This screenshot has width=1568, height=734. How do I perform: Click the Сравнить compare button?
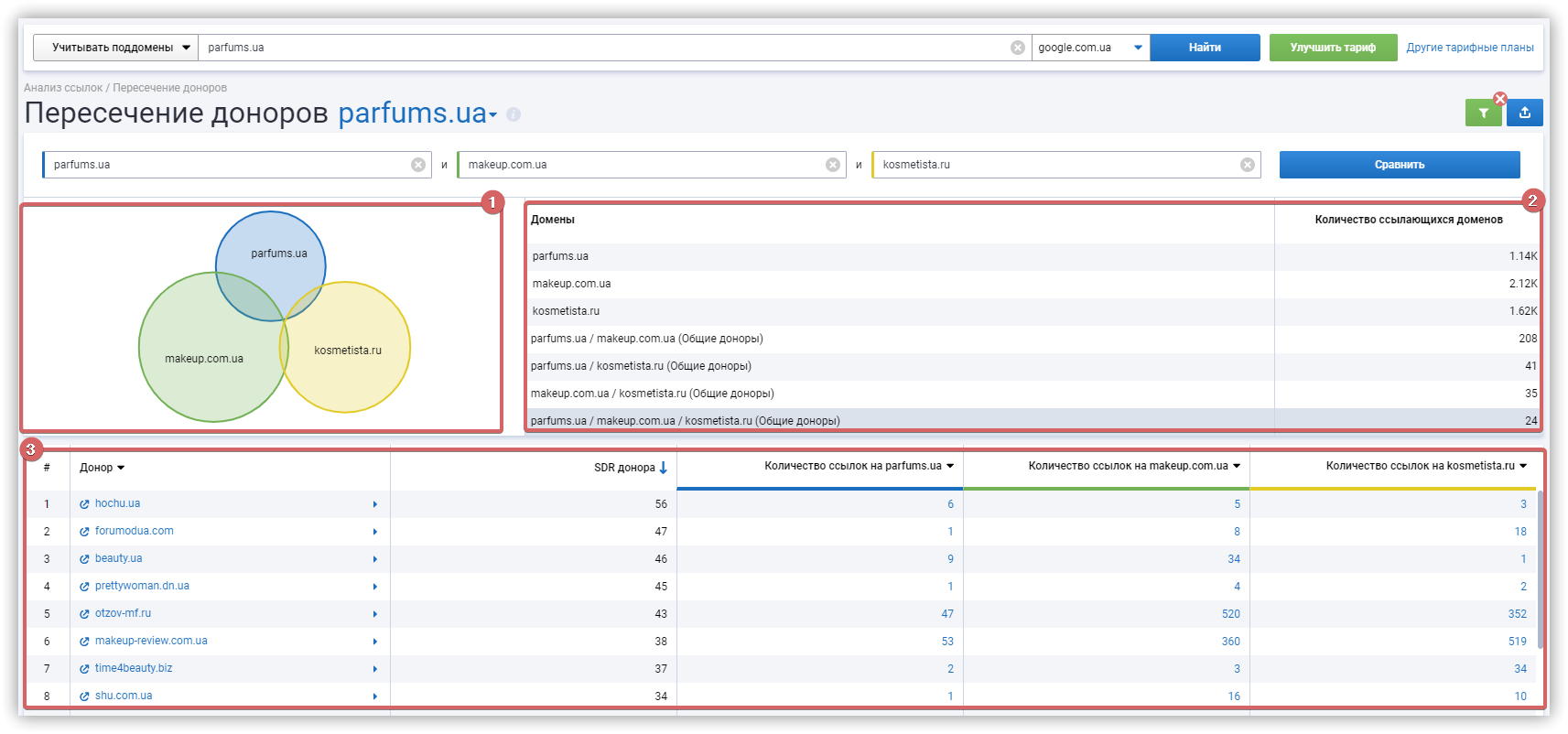point(1400,165)
